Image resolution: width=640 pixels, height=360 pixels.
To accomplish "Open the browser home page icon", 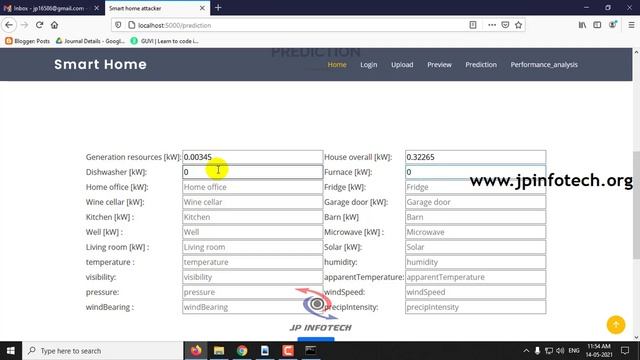I will point(54,25).
